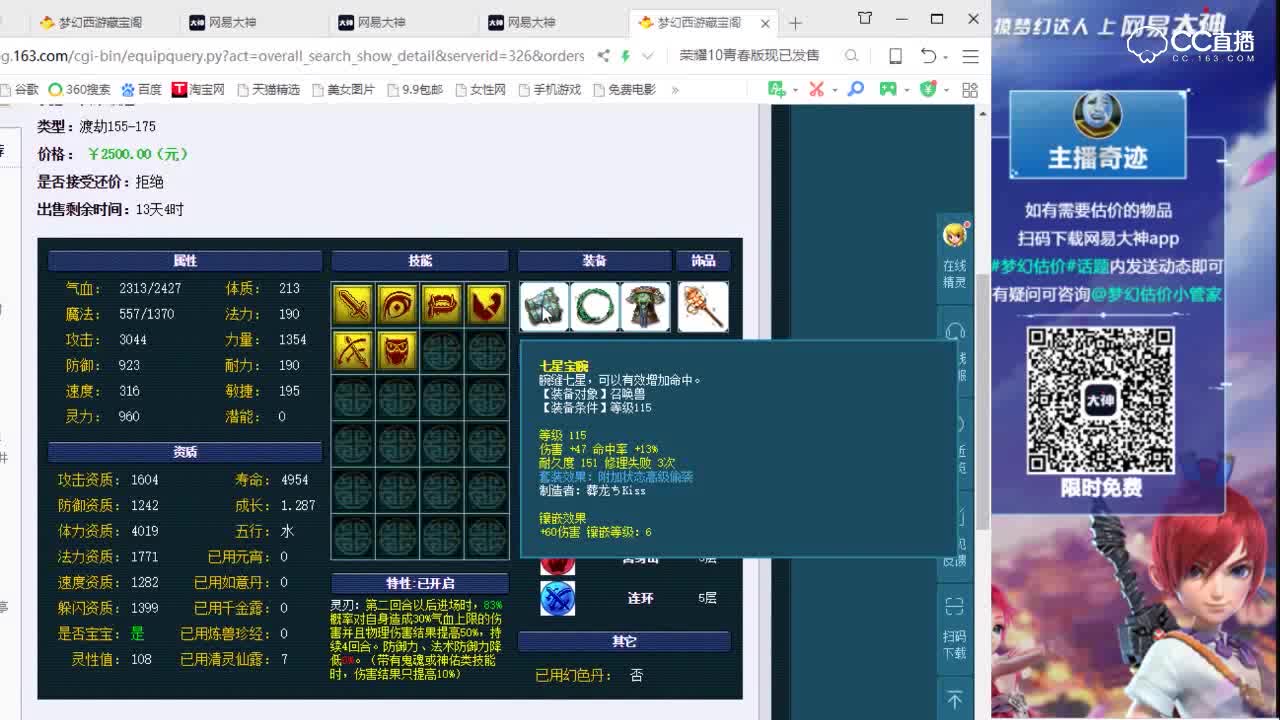1280x720 pixels.
Task: Select the green ring collar equipment icon
Action: [x=594, y=306]
